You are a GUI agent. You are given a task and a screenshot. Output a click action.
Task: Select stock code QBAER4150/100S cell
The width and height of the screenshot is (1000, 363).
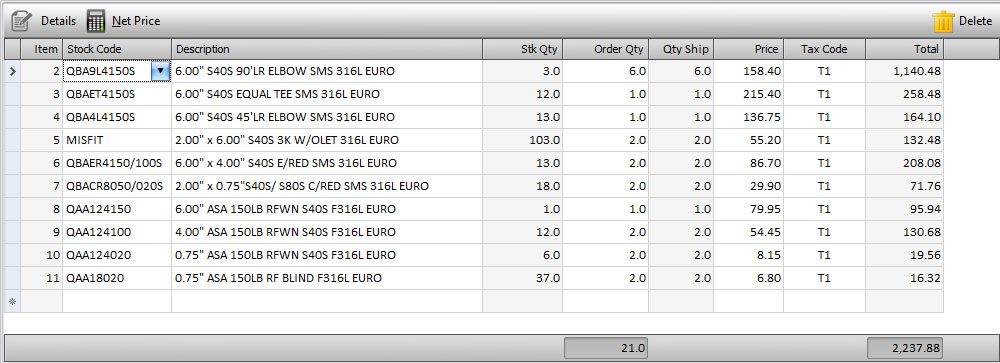[x=117, y=163]
